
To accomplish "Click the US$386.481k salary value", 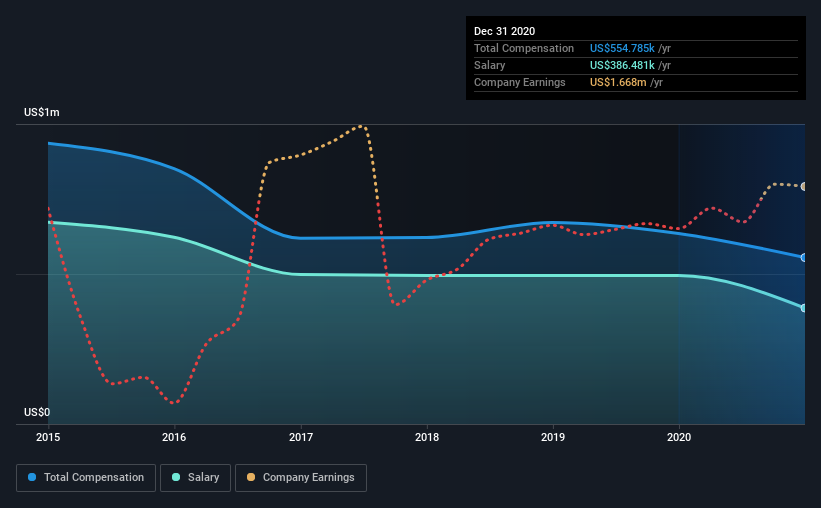I will tap(622, 65).
